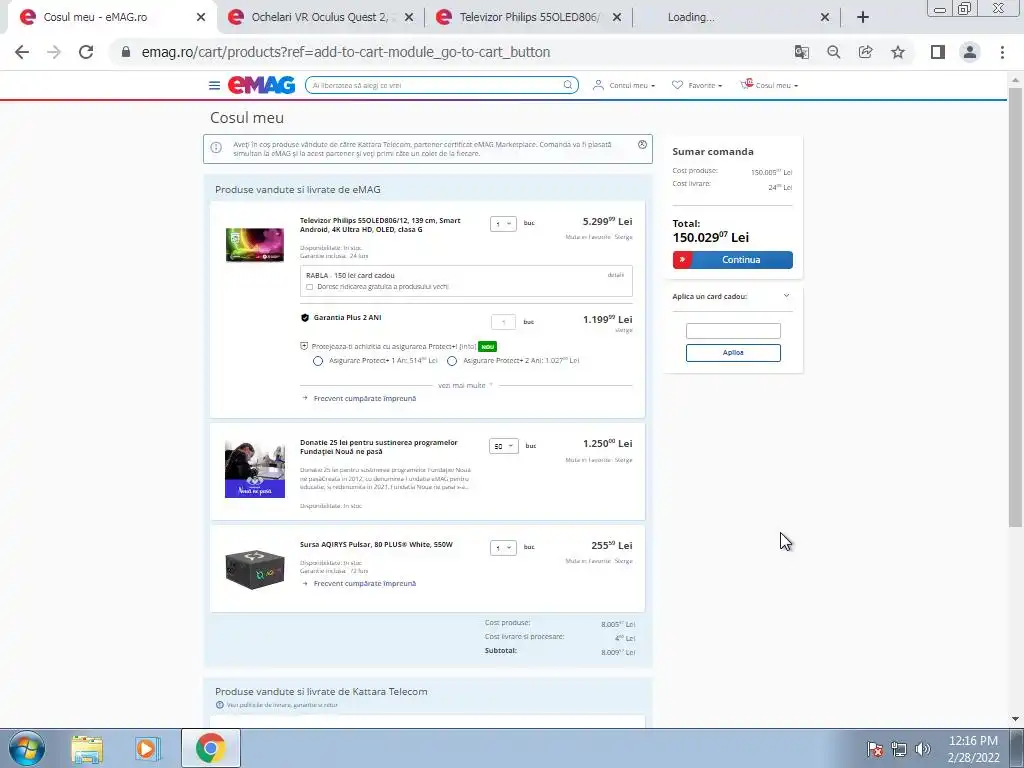Screen dimensions: 1024x768
Task: Click the browser address bar URL
Action: (345, 52)
